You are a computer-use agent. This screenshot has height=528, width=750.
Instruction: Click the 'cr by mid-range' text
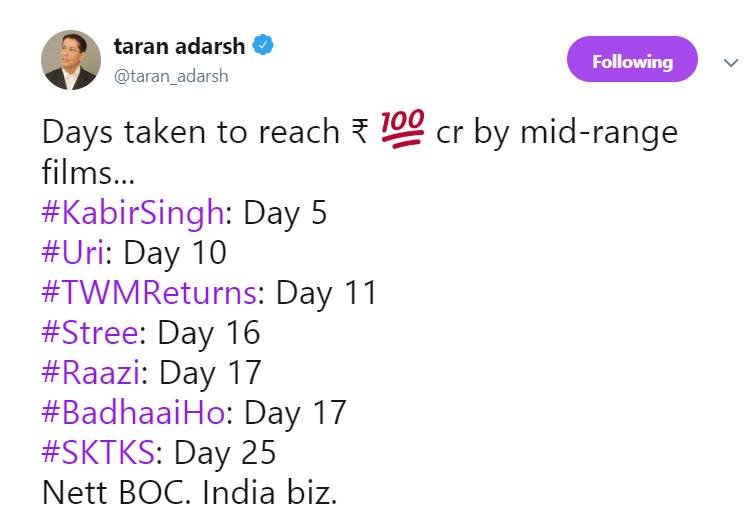[x=557, y=133]
